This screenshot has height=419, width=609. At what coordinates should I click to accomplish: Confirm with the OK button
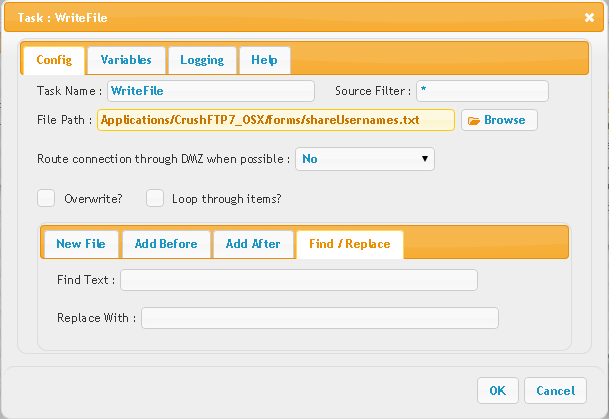pyautogui.click(x=498, y=391)
